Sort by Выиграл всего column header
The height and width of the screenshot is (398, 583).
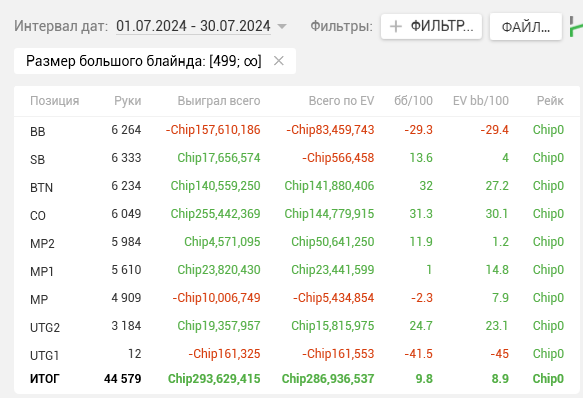[219, 101]
